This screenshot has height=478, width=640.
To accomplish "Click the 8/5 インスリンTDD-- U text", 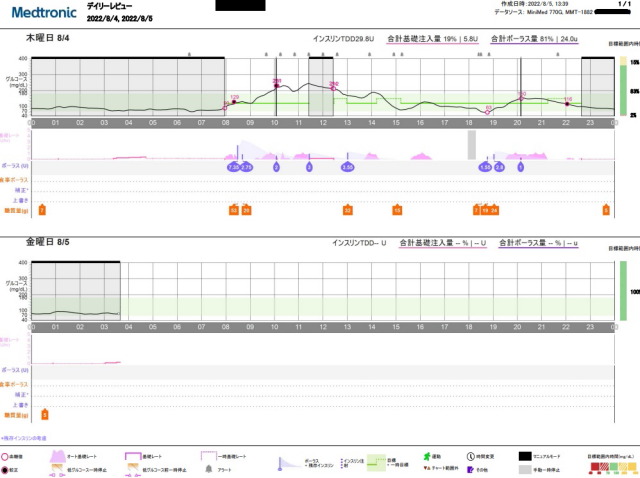I will click(x=359, y=243).
